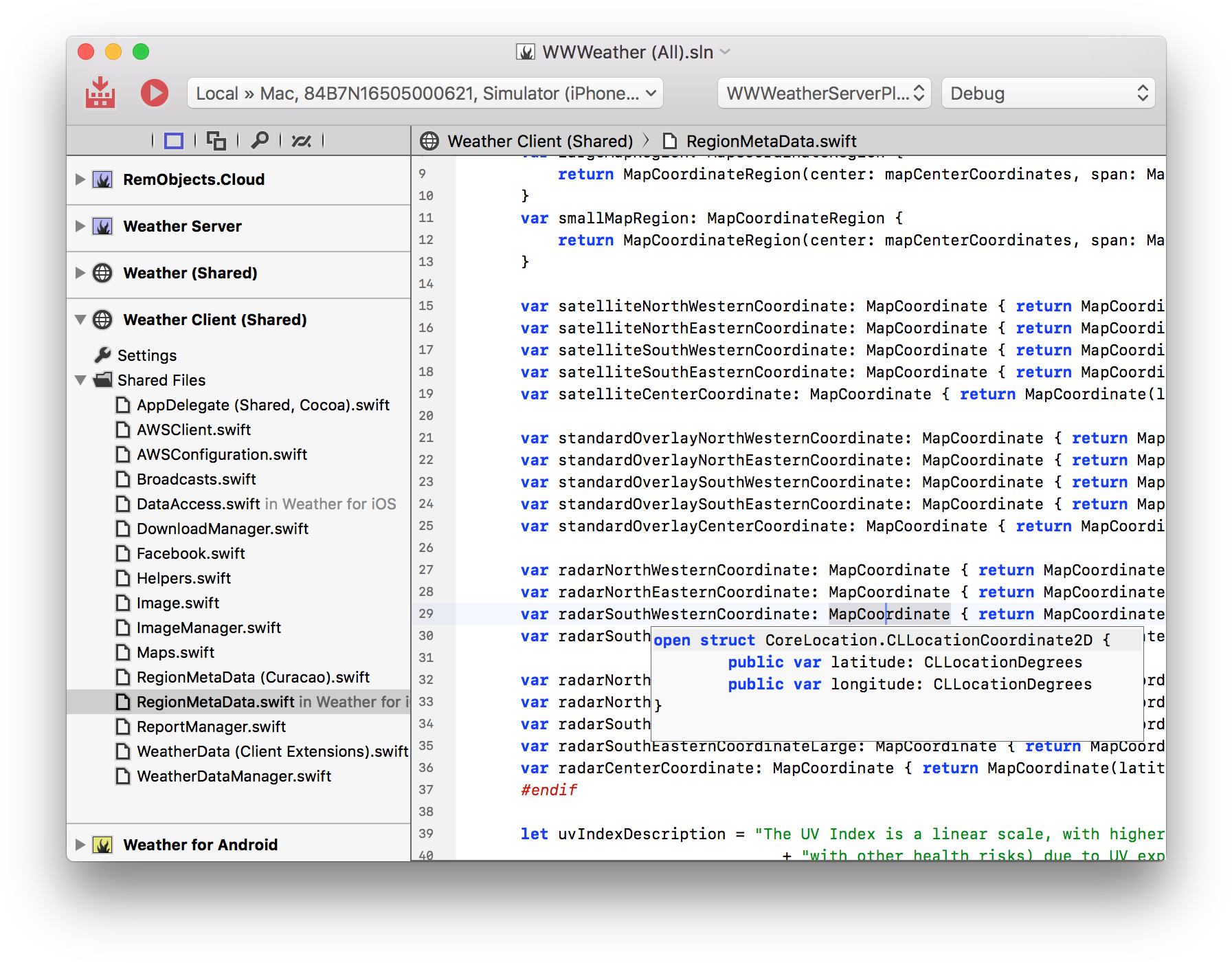Click the Weather Server project icon
This screenshot has width=1232, height=963.
click(102, 226)
